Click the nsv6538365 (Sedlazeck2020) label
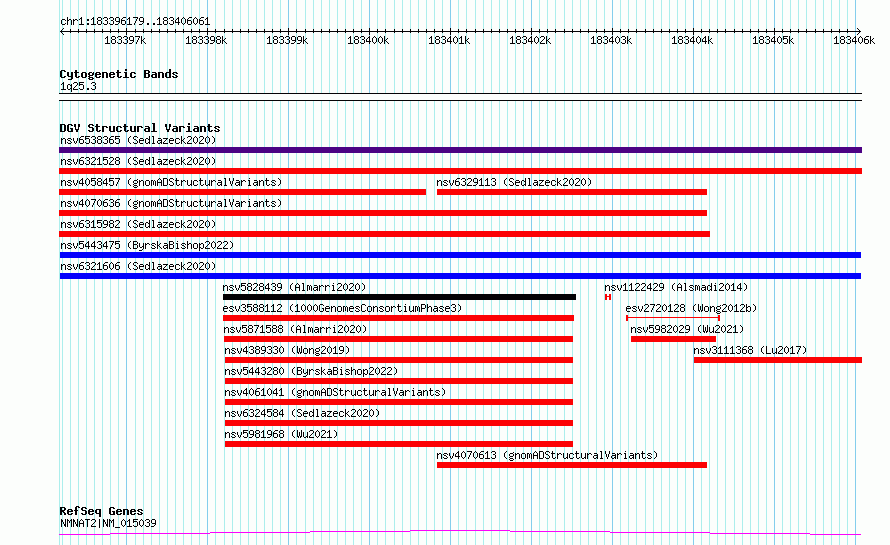The width and height of the screenshot is (890, 545). 138,140
